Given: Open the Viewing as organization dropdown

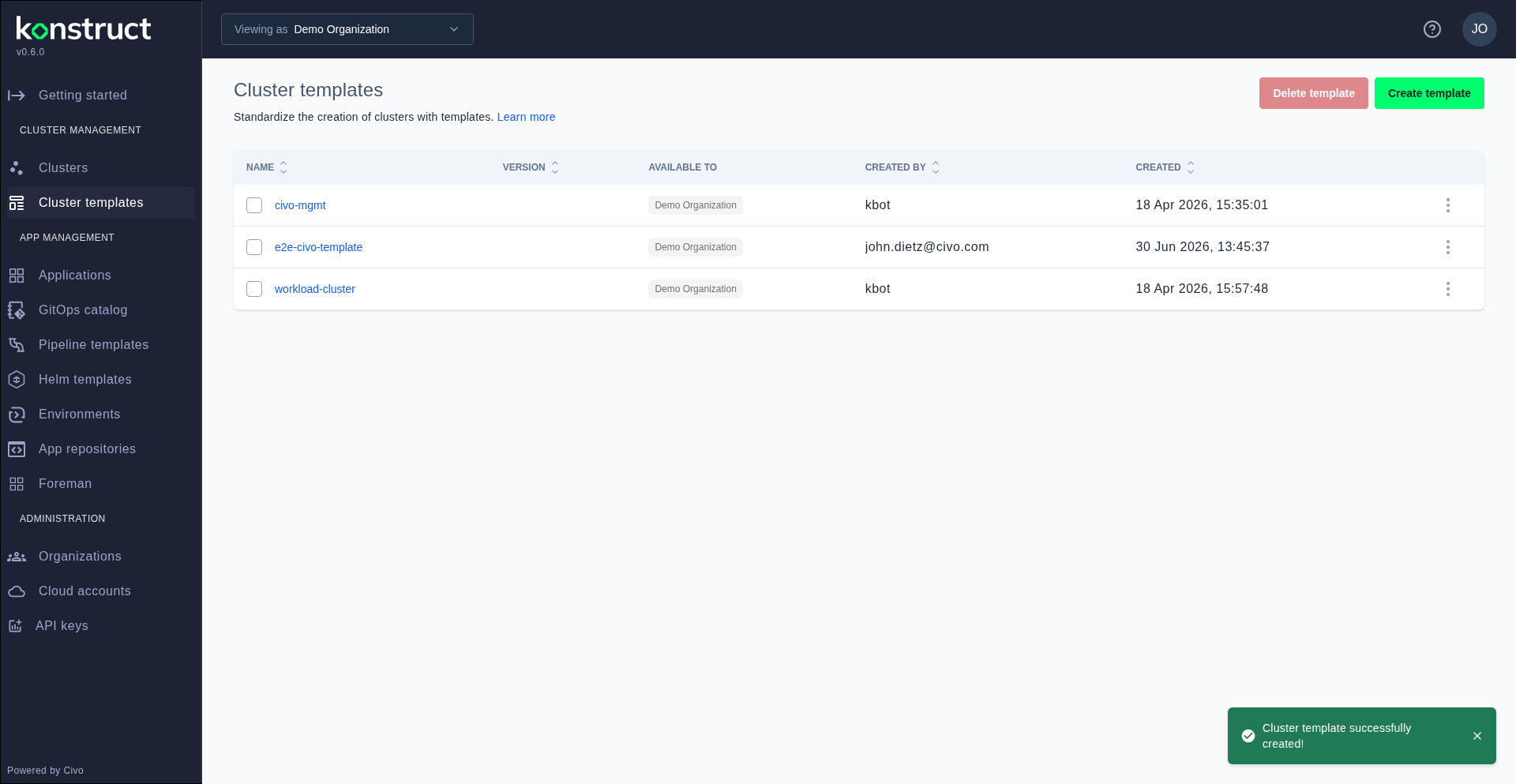Looking at the screenshot, I should pos(347,29).
